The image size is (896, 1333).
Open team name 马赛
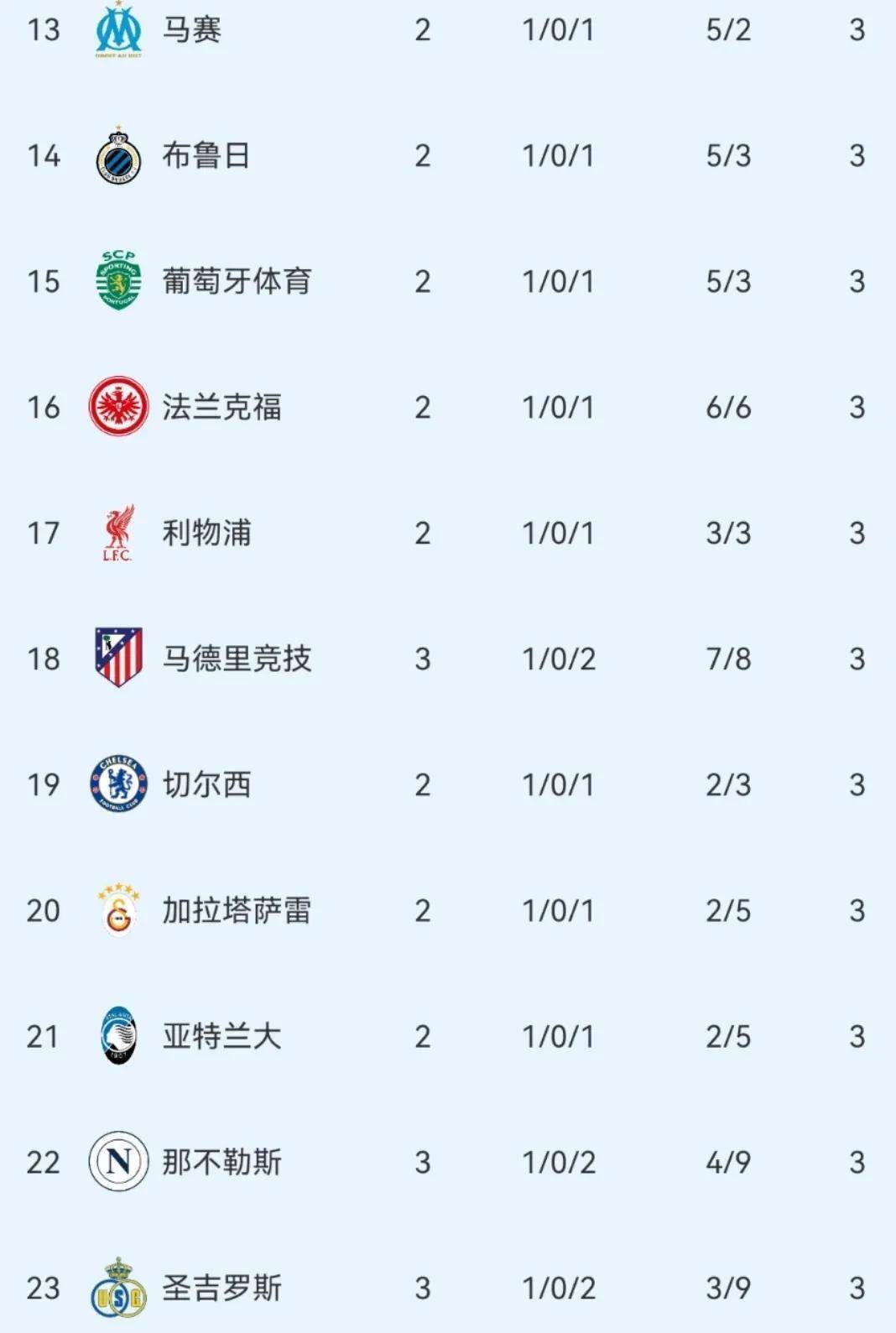tap(191, 30)
